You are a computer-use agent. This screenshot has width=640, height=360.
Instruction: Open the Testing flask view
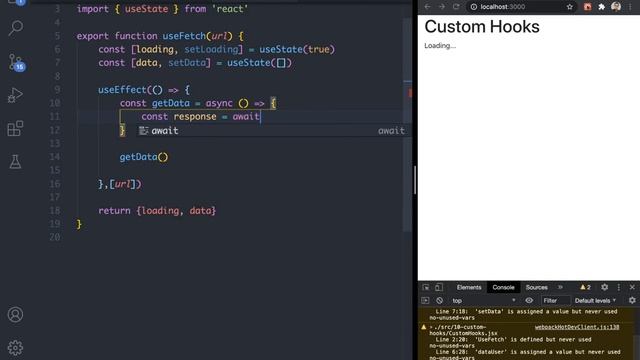(16, 162)
